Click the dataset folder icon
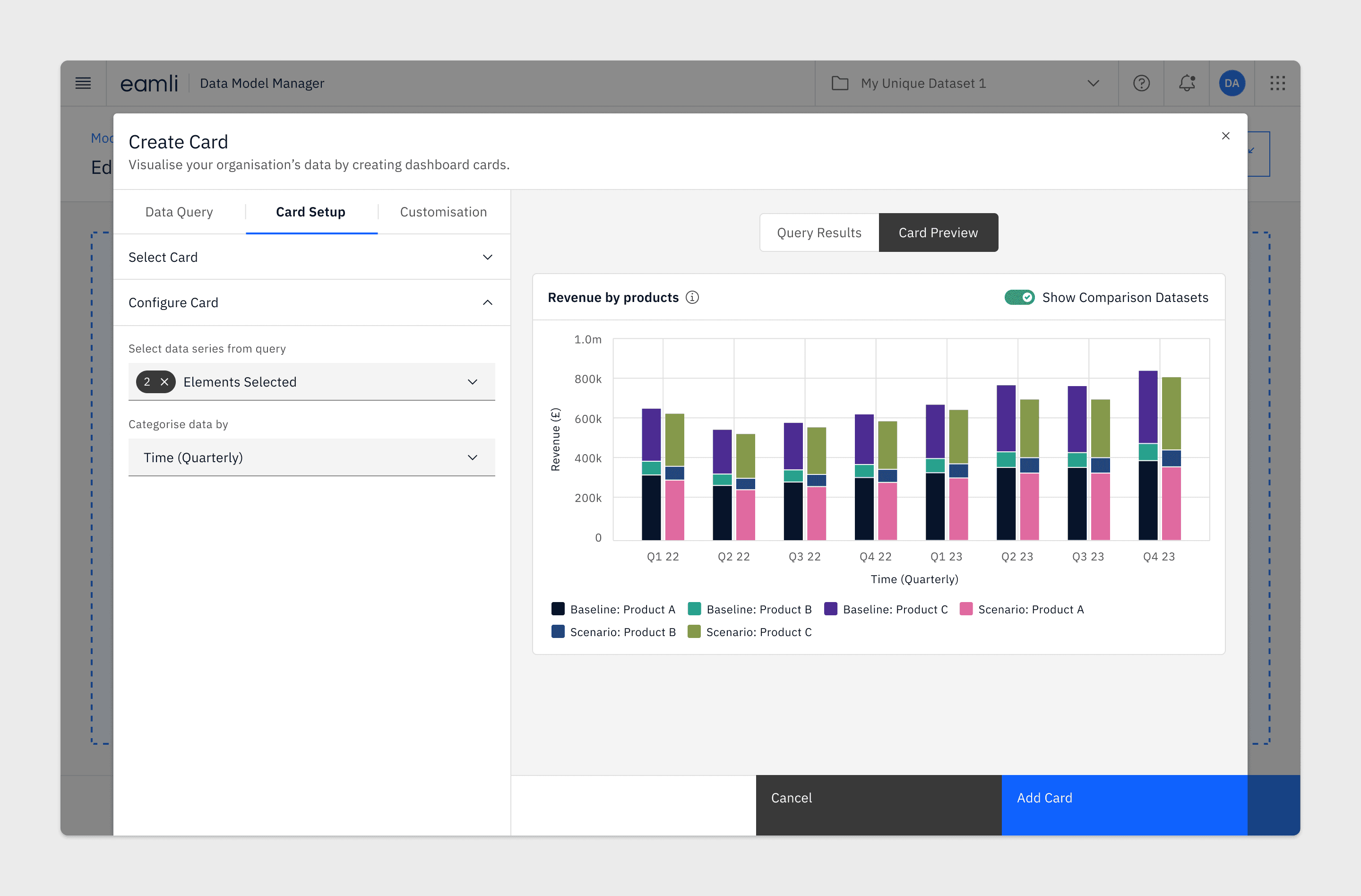Viewport: 1361px width, 896px height. (x=839, y=84)
